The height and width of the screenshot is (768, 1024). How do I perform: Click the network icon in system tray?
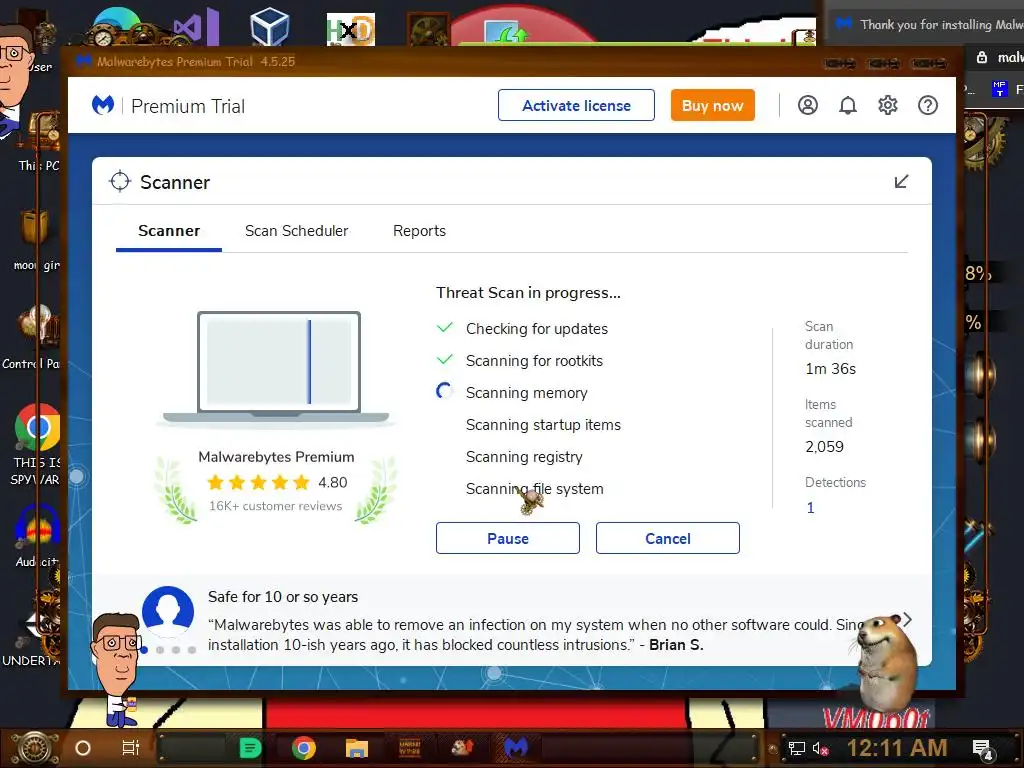pos(796,748)
